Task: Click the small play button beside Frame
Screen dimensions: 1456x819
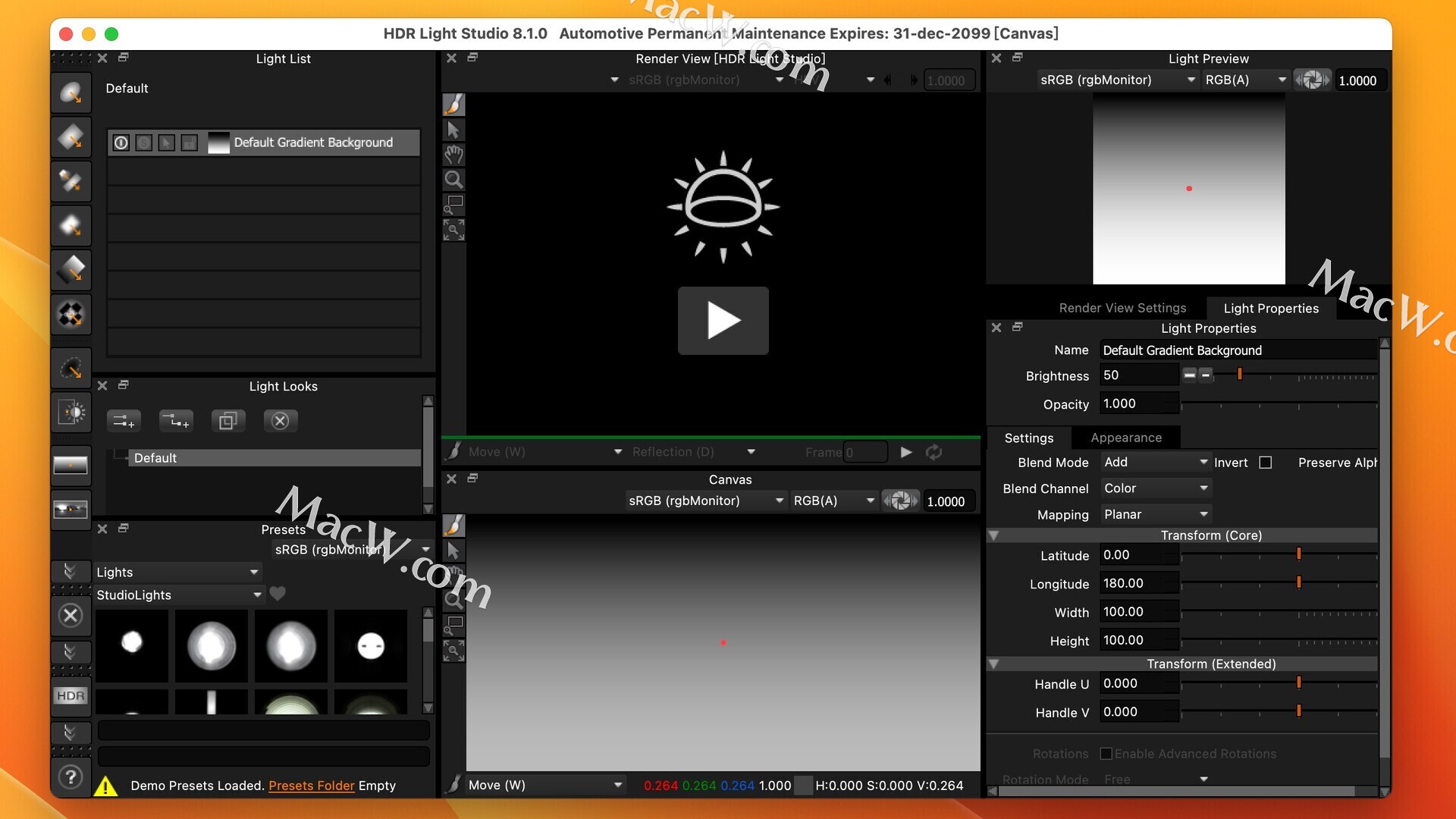Action: (x=905, y=452)
